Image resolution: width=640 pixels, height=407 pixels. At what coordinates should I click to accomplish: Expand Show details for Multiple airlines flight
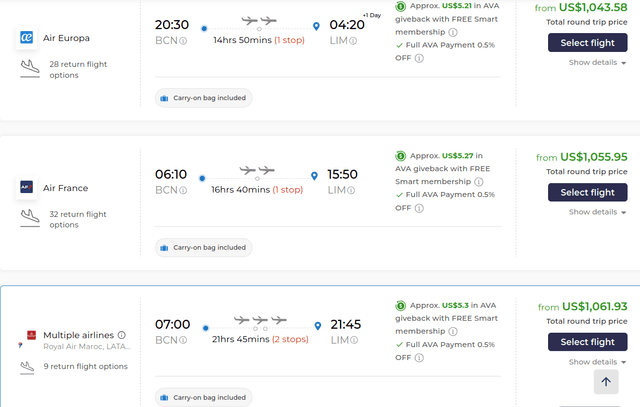[x=598, y=362]
